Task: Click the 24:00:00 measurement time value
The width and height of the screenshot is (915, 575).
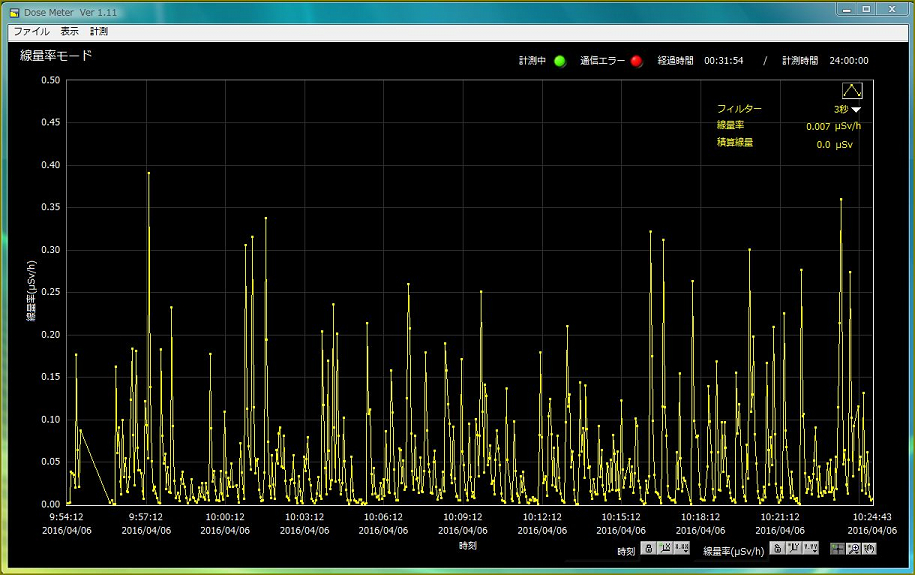Action: click(x=848, y=61)
